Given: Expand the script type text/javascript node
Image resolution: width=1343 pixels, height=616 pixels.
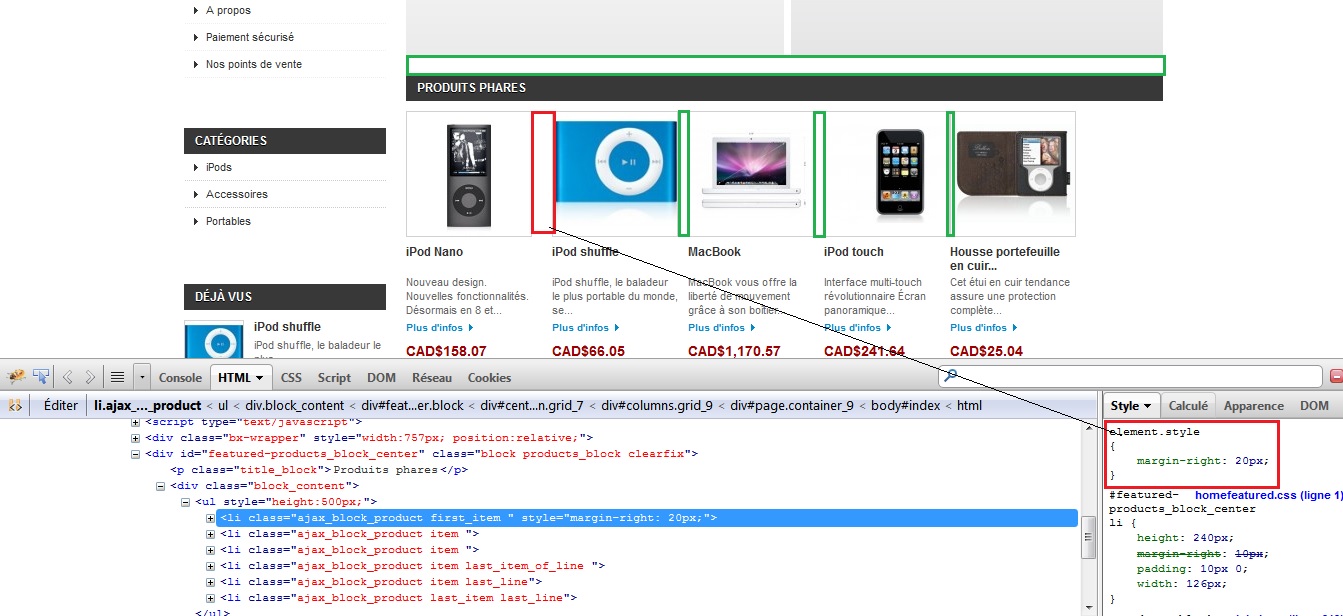Looking at the screenshot, I should point(135,422).
